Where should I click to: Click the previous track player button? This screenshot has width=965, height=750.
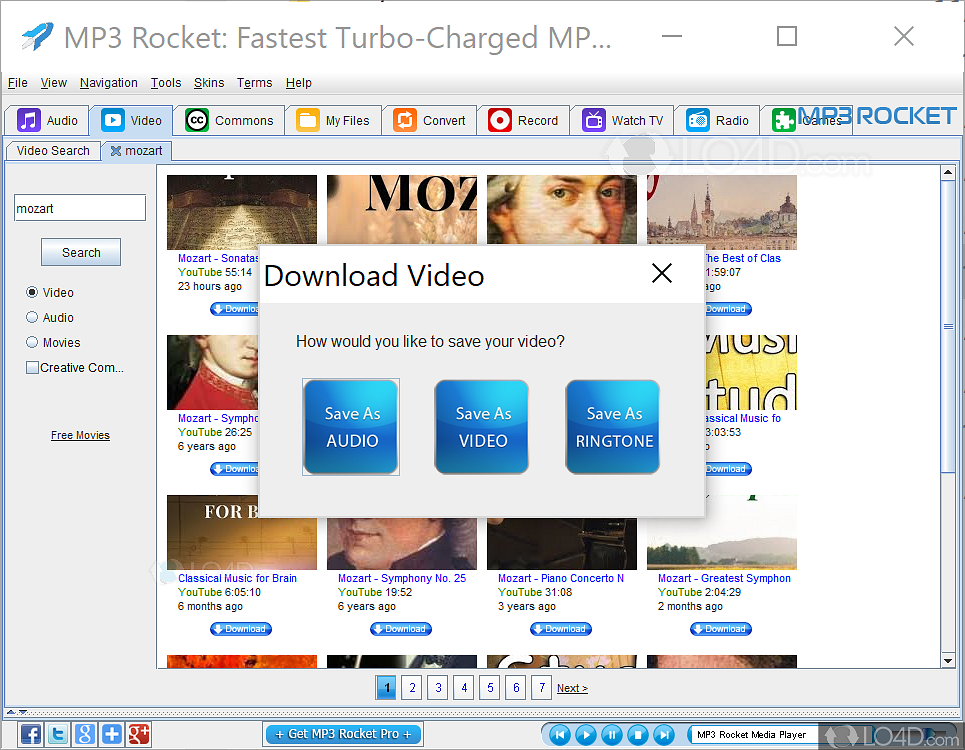click(559, 735)
